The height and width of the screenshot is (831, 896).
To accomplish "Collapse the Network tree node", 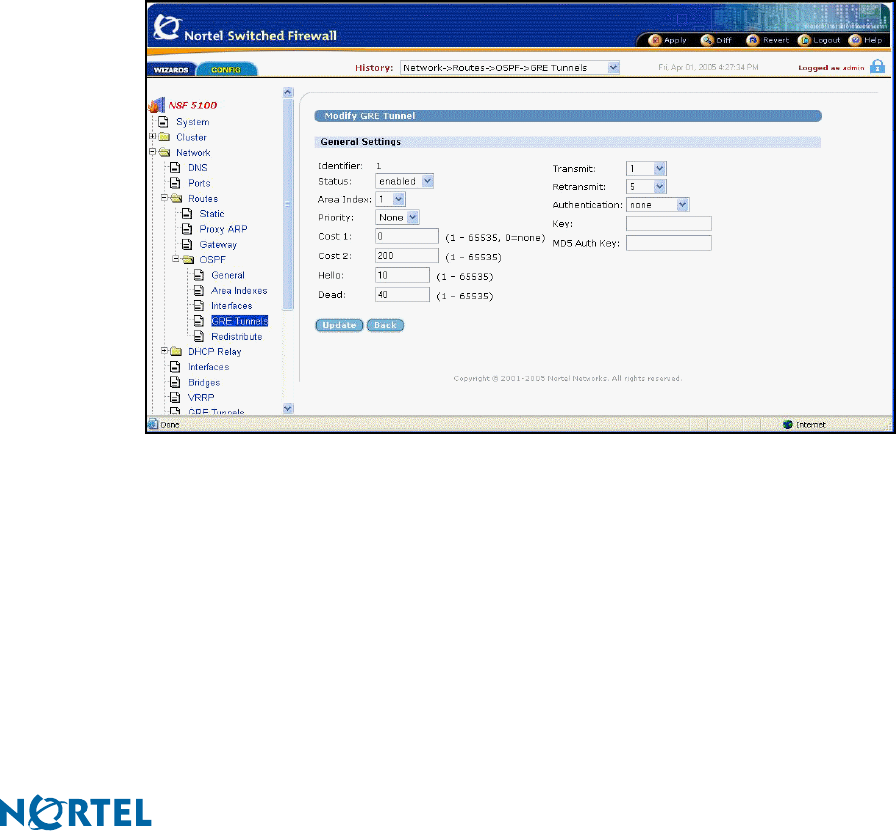I will point(153,152).
